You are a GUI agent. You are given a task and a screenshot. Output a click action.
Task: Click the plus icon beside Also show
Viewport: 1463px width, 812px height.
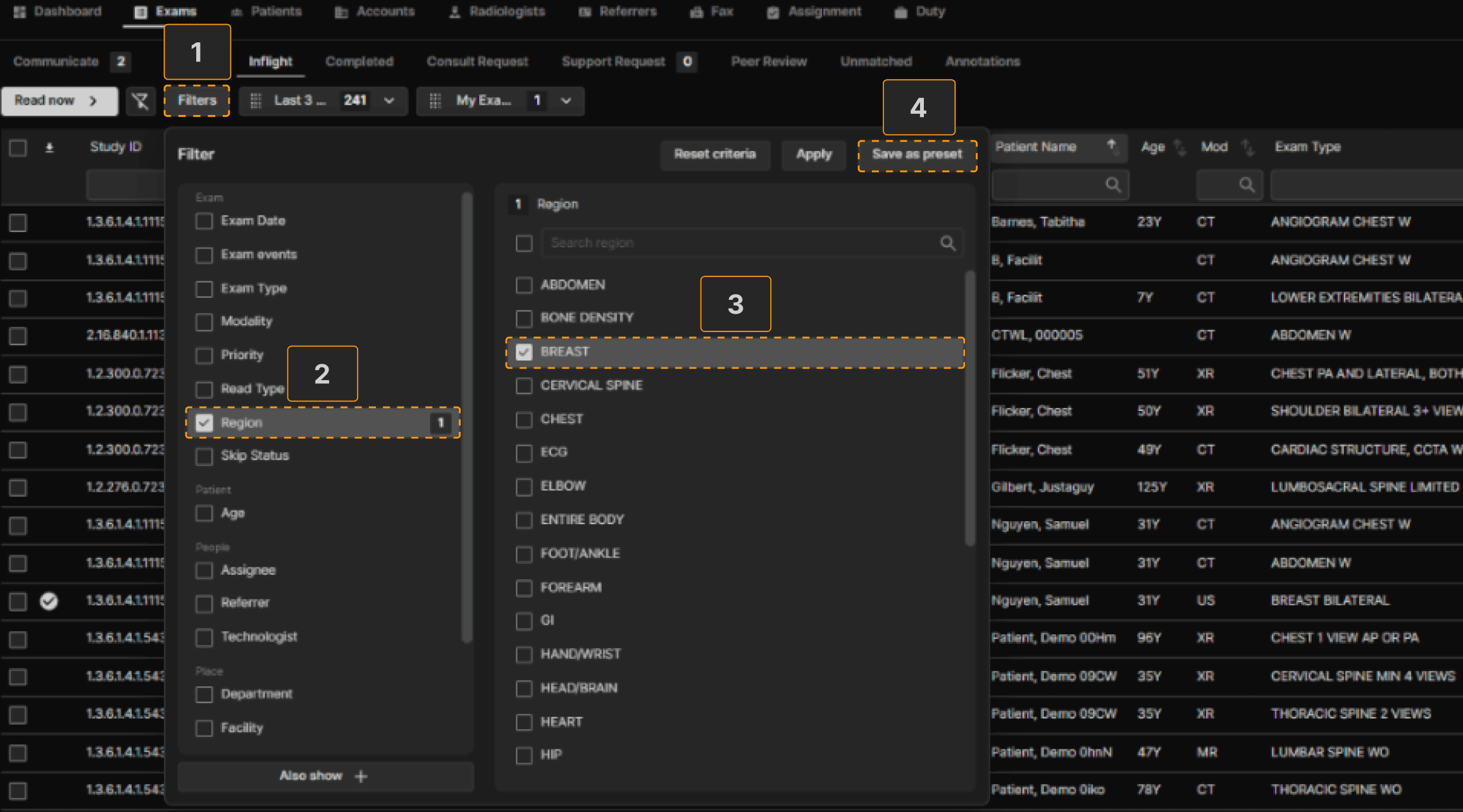[x=361, y=776]
